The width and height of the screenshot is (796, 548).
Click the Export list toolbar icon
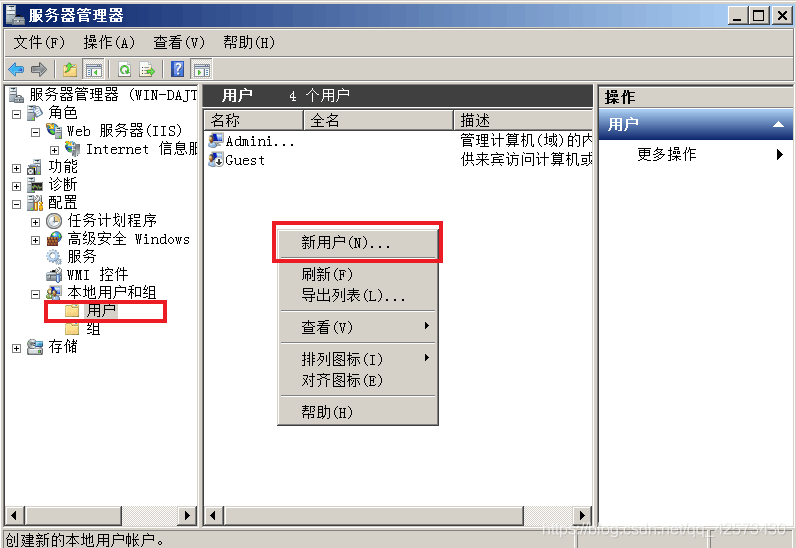tap(147, 69)
